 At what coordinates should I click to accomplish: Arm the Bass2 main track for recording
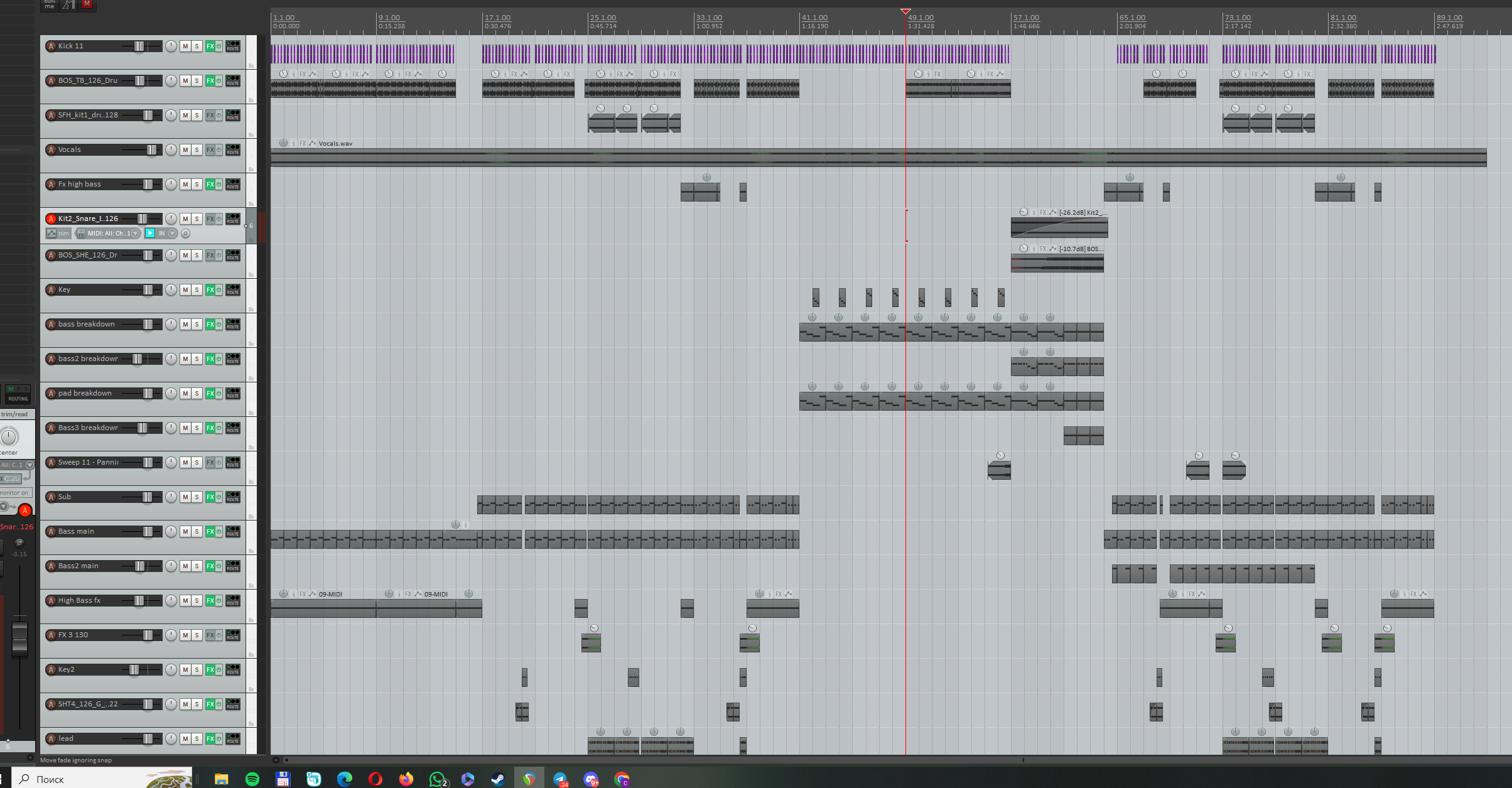[51, 566]
